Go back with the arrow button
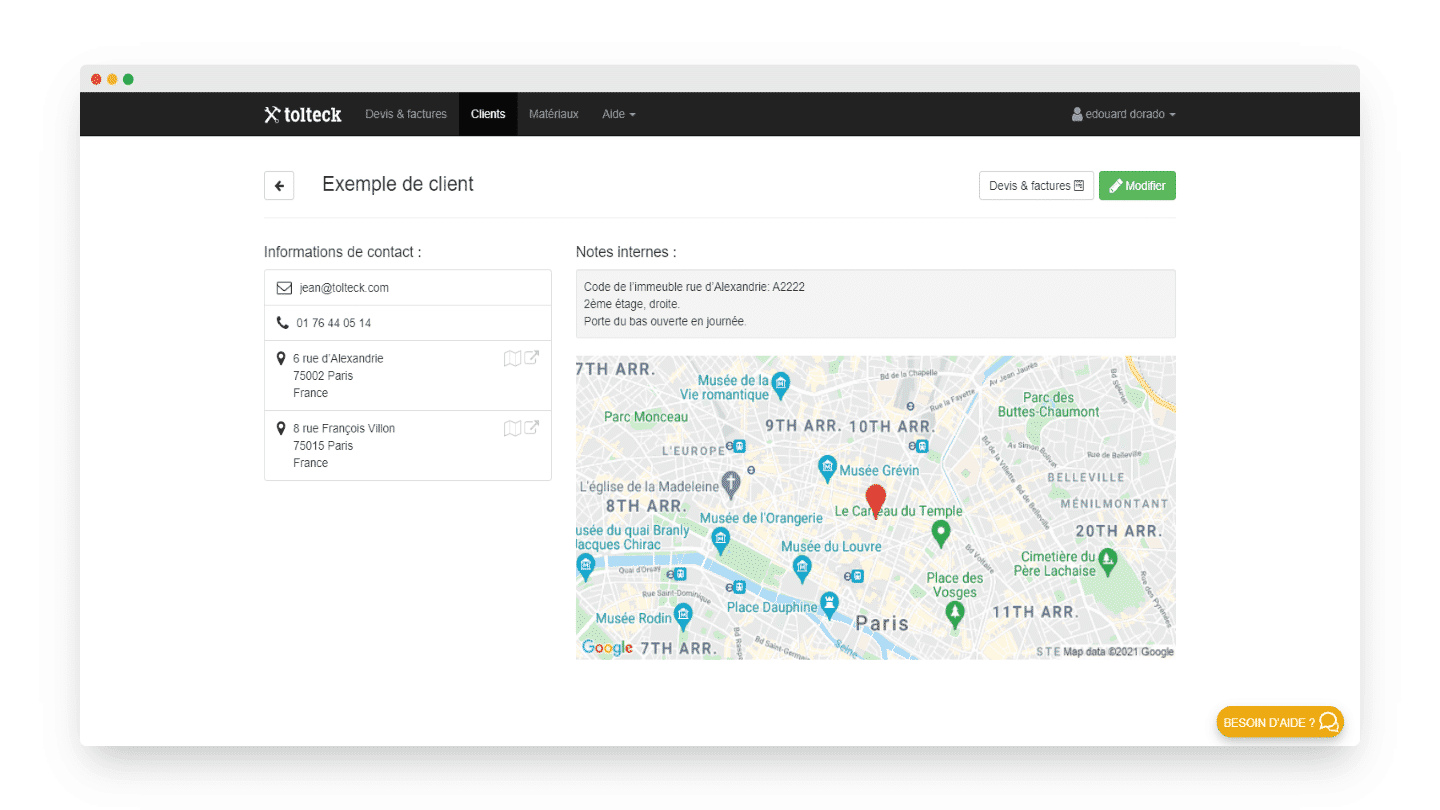 pos(279,186)
